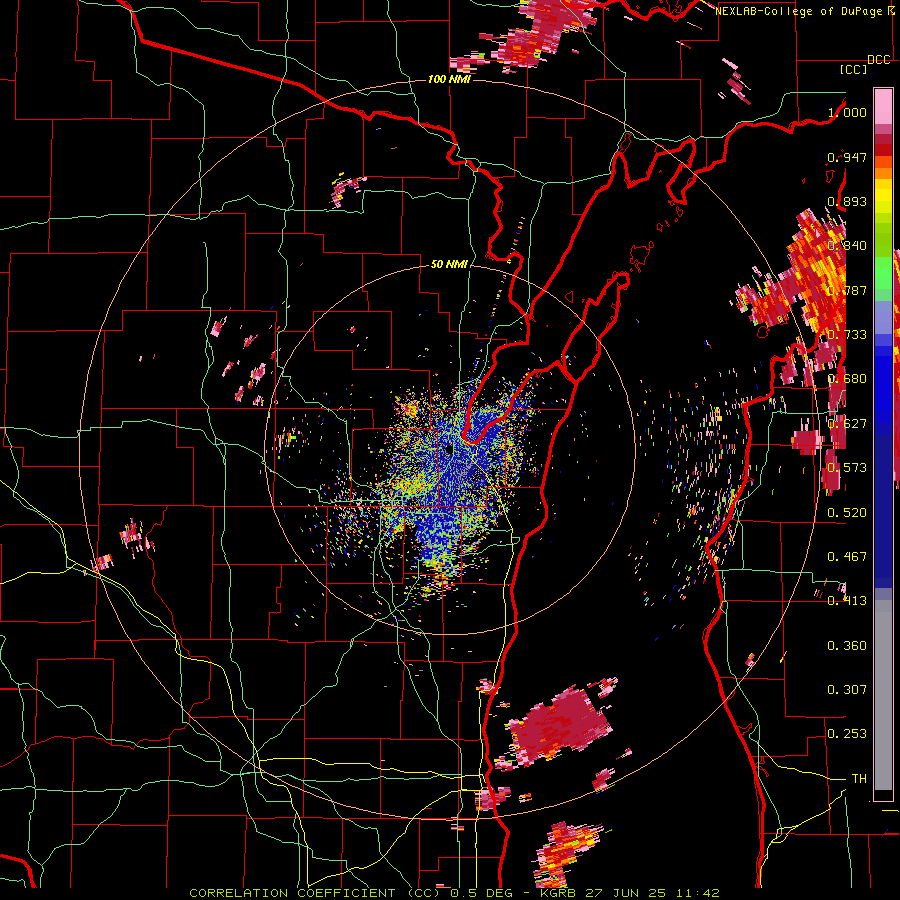900x900 pixels.
Task: Click the 0.627 color scale value
Action: point(847,424)
